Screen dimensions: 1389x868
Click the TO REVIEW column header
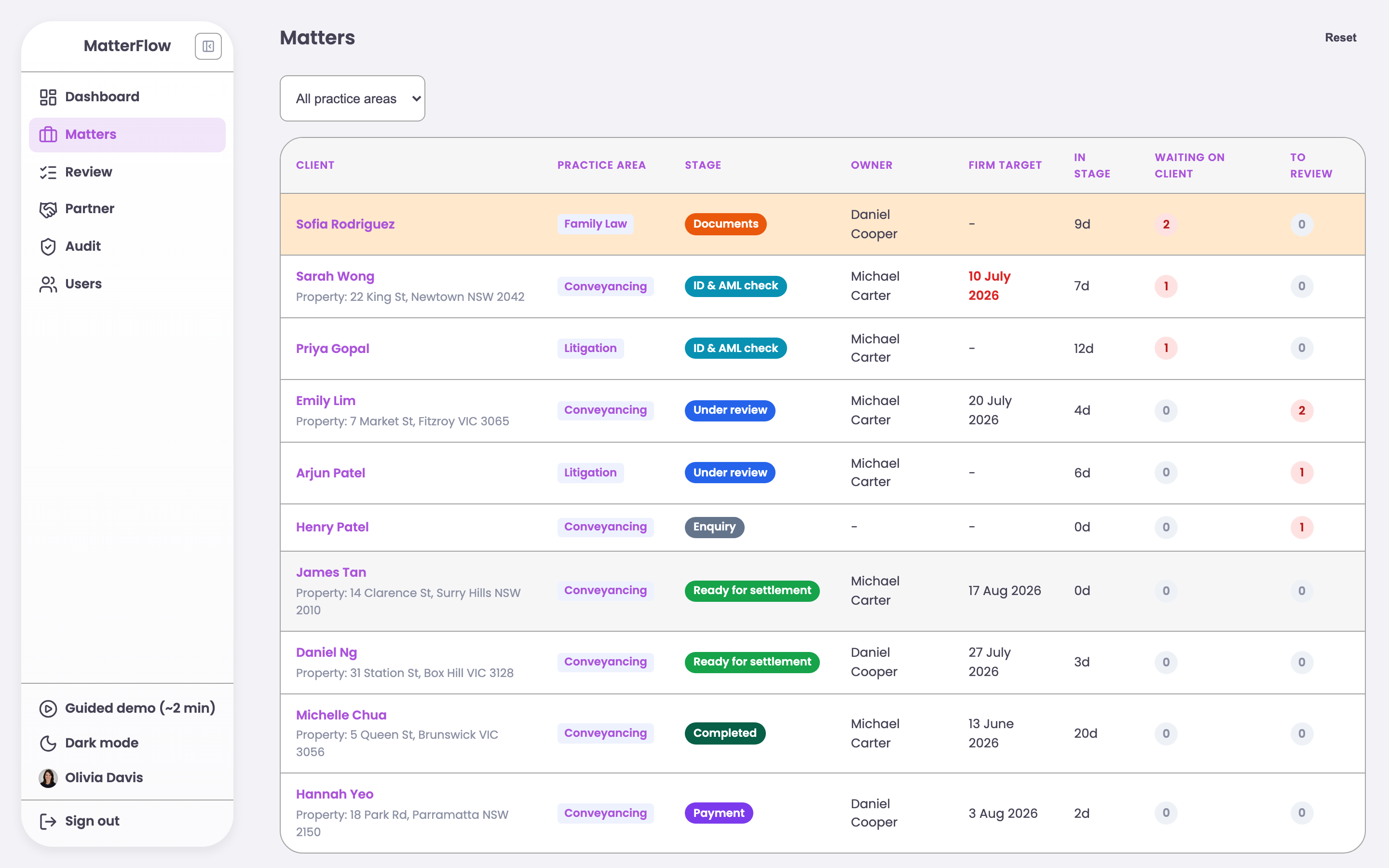click(x=1311, y=165)
